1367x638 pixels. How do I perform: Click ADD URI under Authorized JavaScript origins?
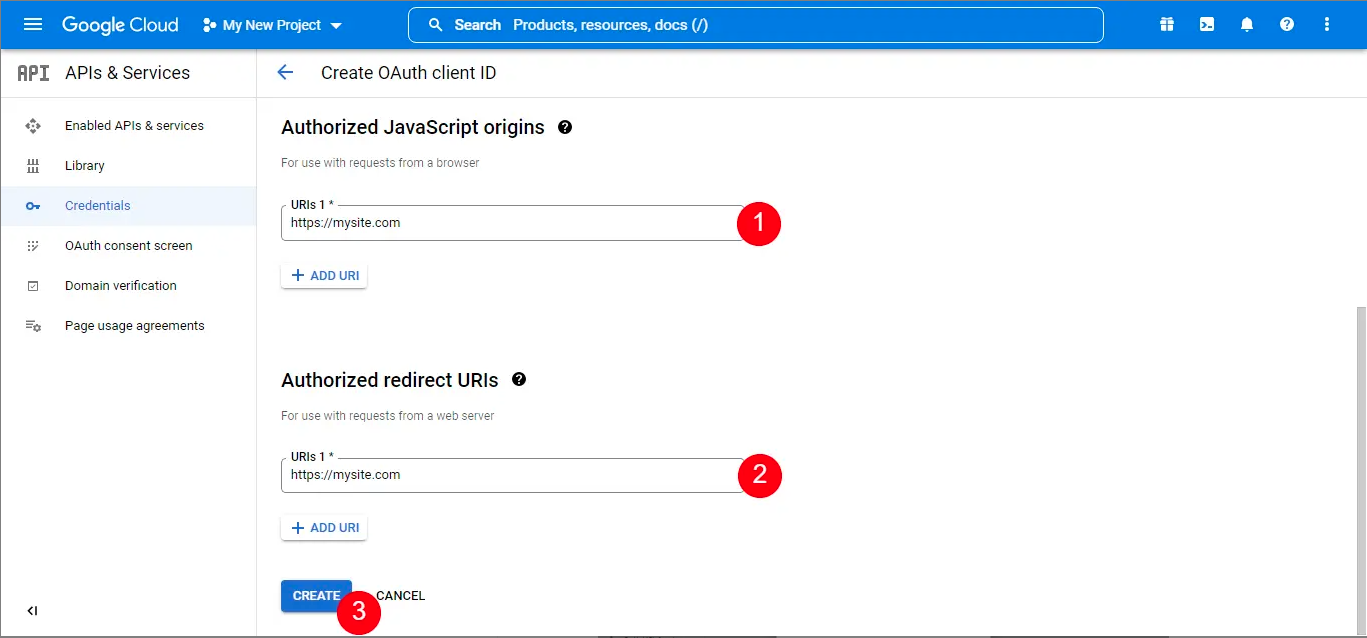pyautogui.click(x=323, y=275)
